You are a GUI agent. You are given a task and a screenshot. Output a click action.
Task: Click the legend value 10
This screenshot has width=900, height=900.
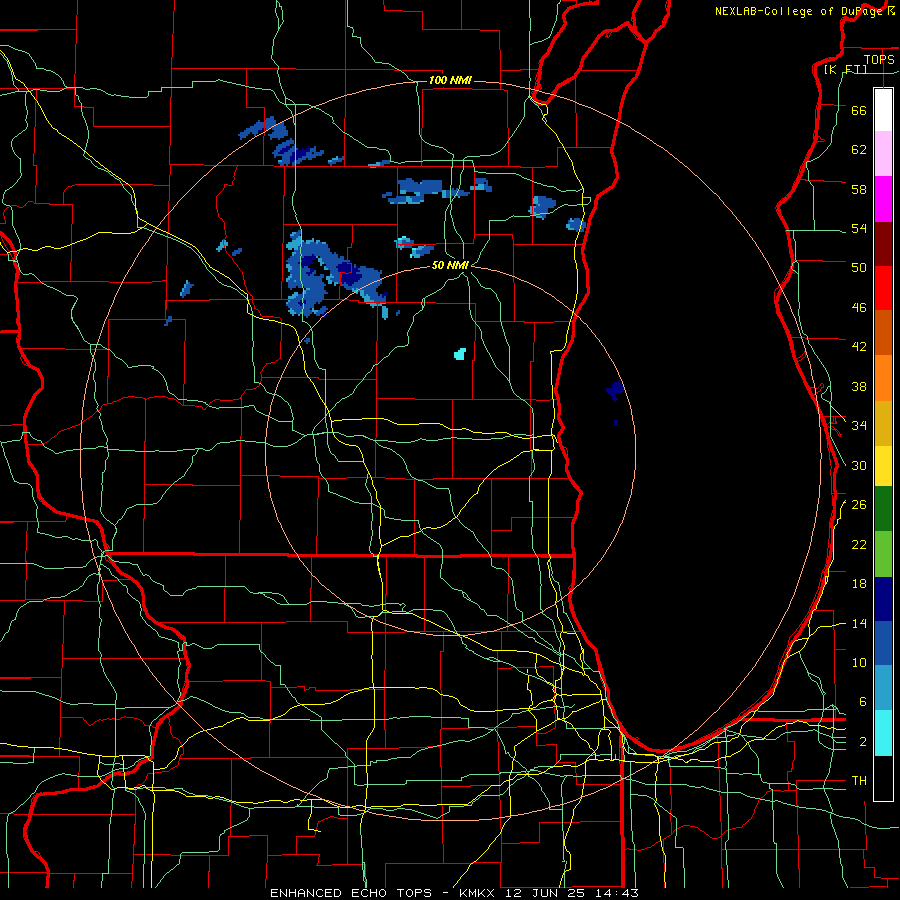click(859, 662)
